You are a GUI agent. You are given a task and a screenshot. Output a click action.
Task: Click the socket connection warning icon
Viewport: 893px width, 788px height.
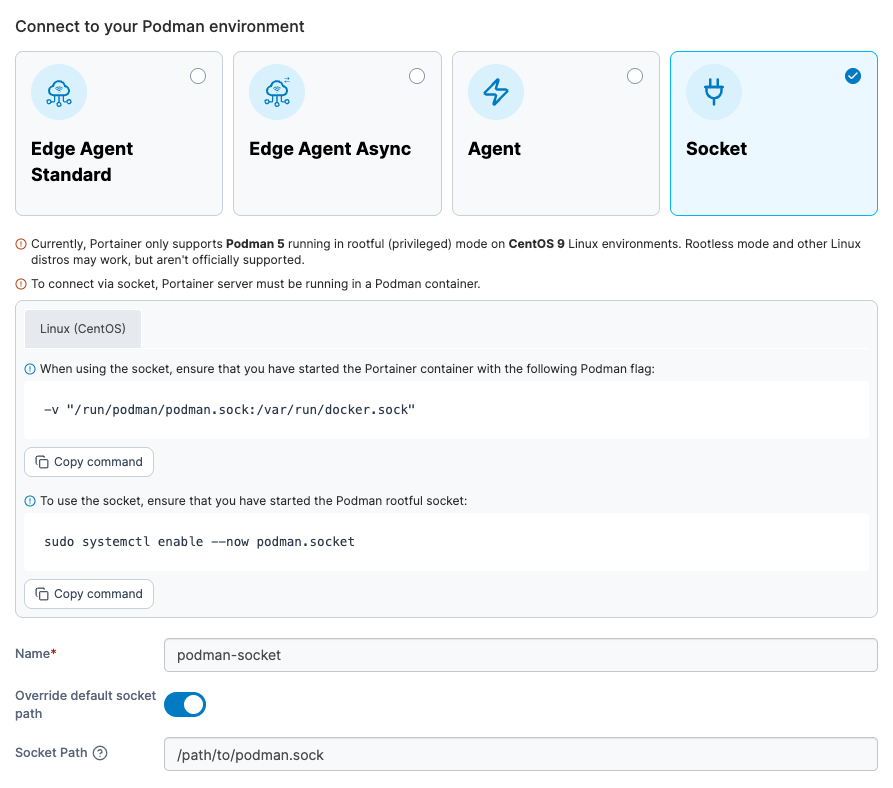(21, 284)
